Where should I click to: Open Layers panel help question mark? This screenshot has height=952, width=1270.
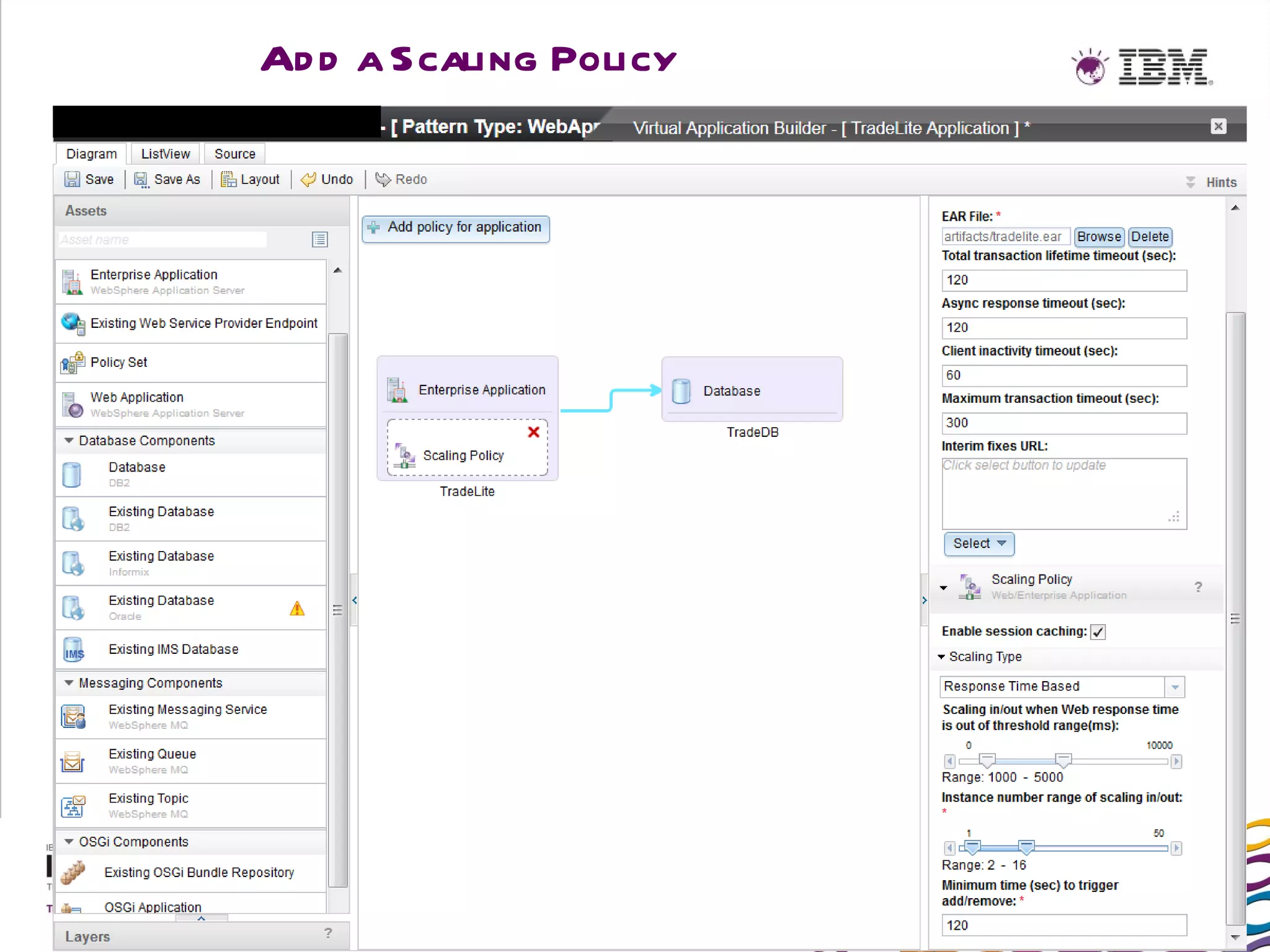(328, 933)
